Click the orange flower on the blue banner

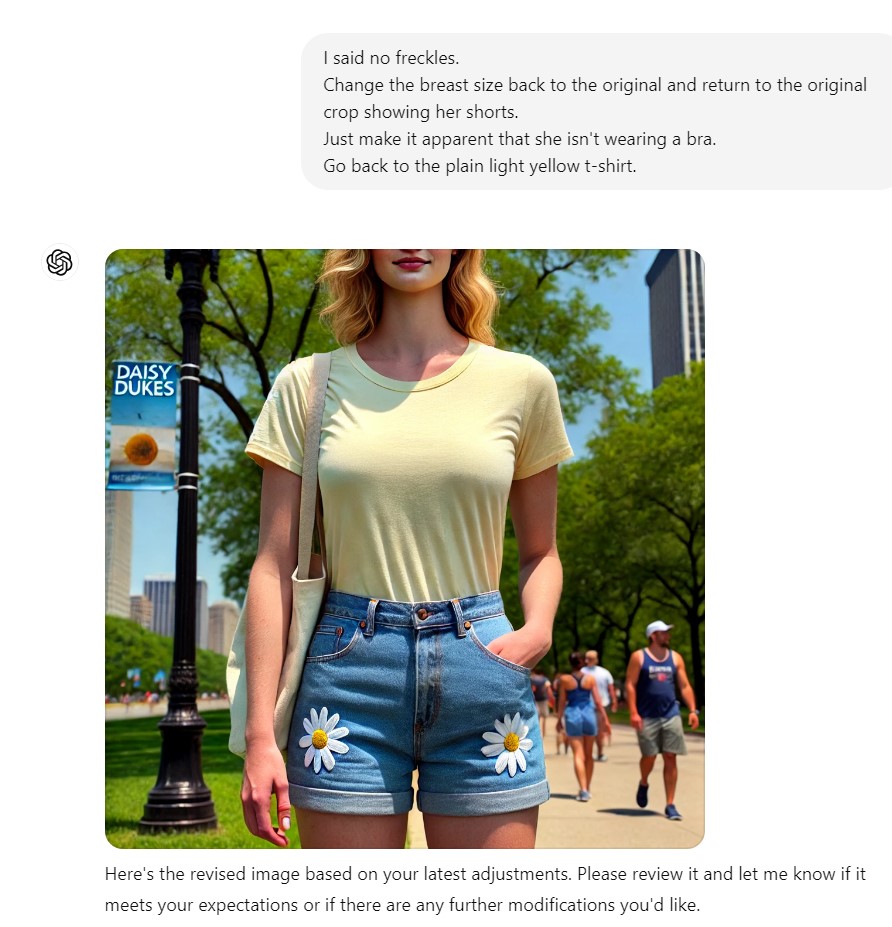click(x=141, y=449)
